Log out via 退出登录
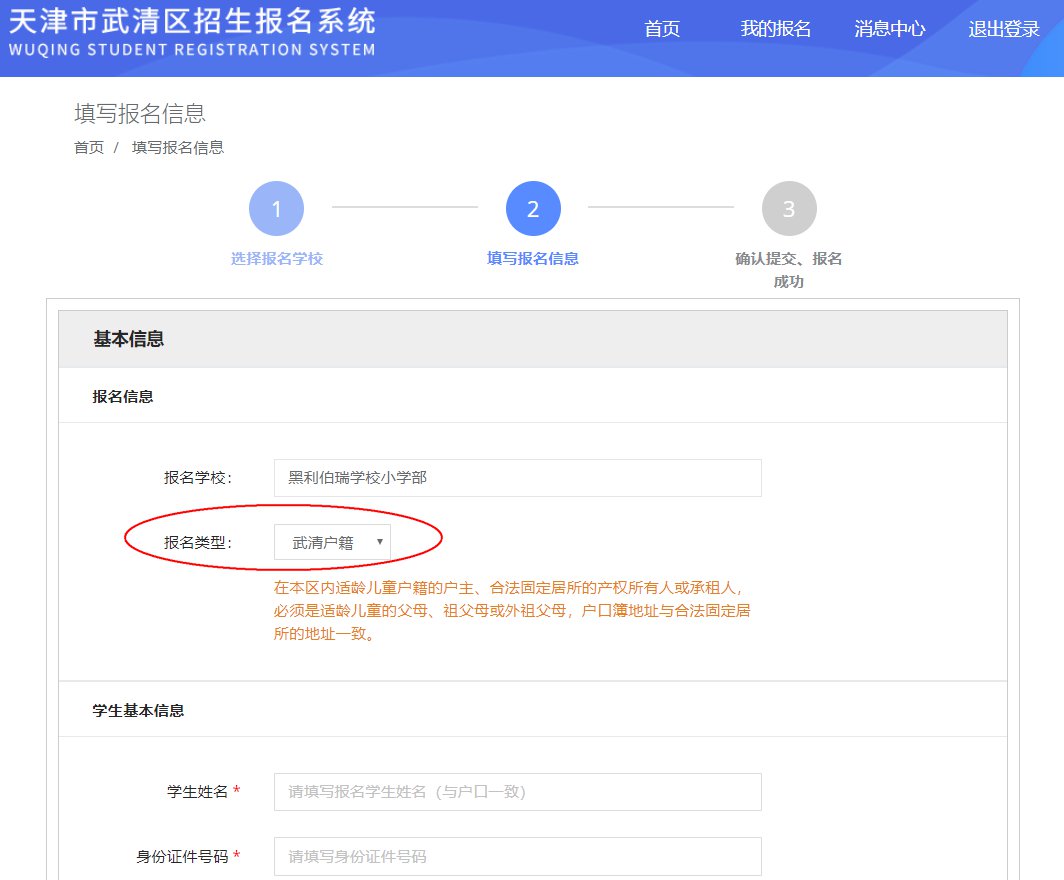 tap(1004, 29)
